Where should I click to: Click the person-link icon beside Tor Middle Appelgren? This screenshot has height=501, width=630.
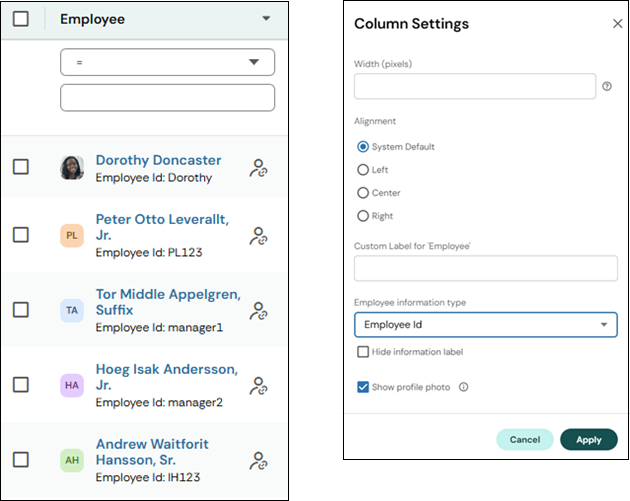click(258, 310)
